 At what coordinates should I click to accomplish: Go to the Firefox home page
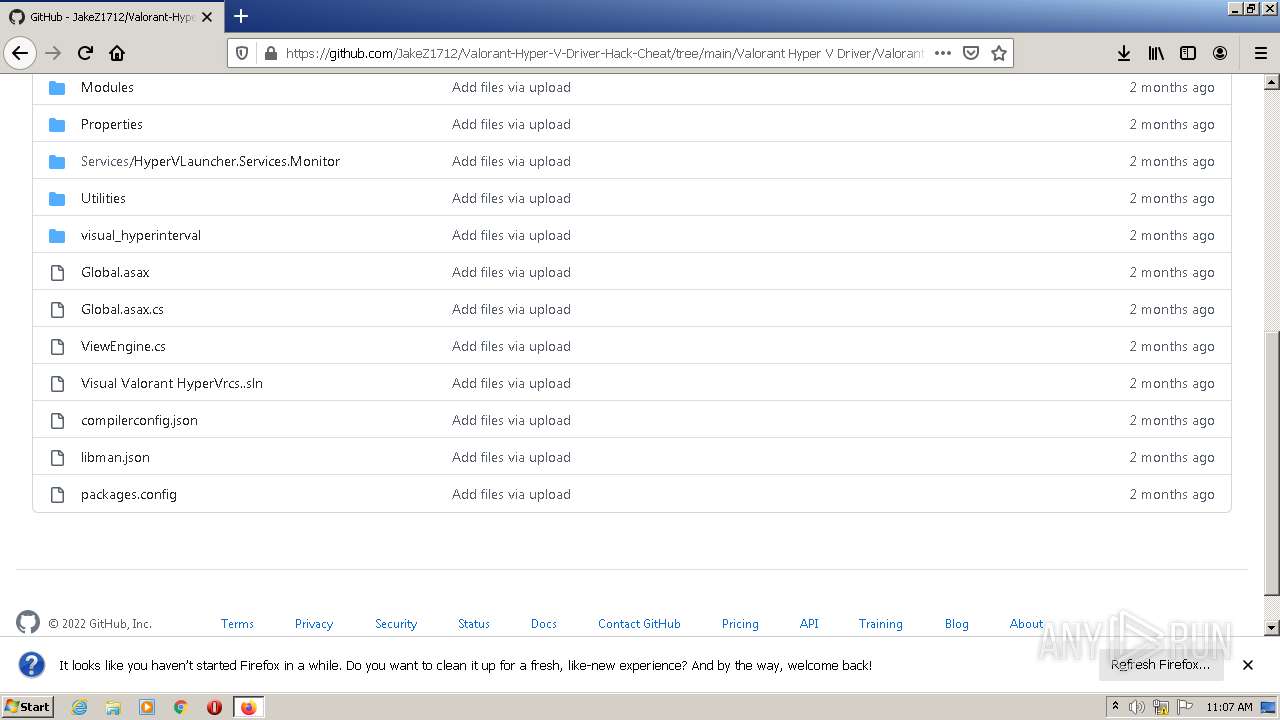coord(117,53)
